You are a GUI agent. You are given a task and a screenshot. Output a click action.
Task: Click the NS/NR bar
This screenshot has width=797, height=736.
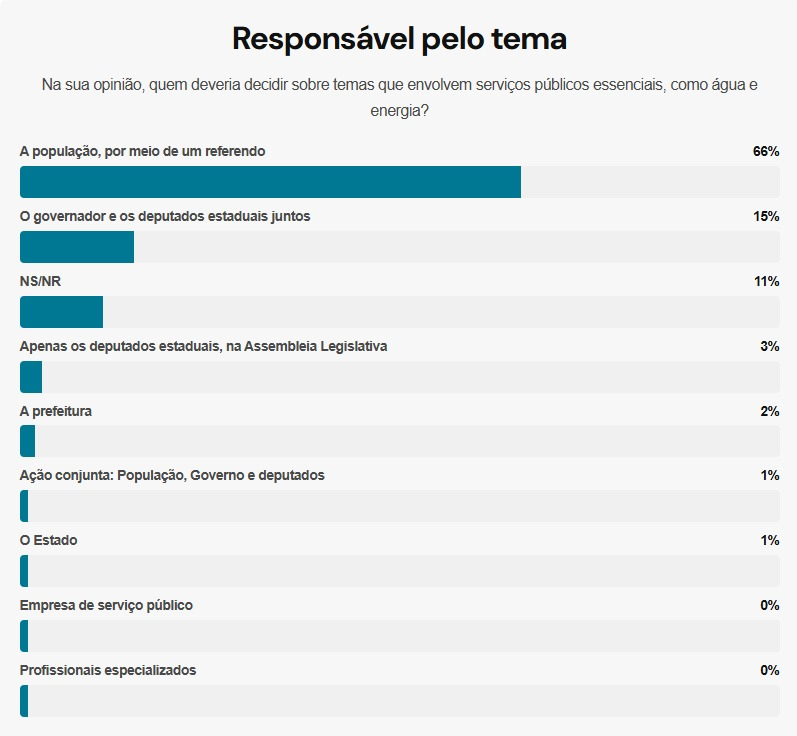[62, 312]
